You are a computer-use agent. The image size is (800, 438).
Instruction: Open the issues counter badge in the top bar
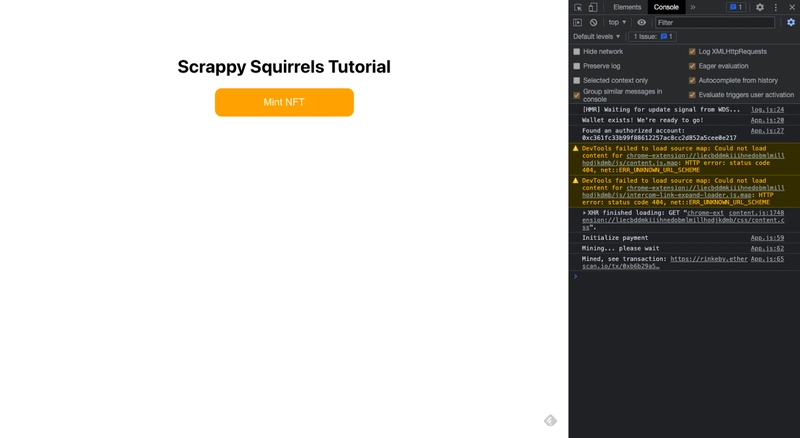(736, 7)
